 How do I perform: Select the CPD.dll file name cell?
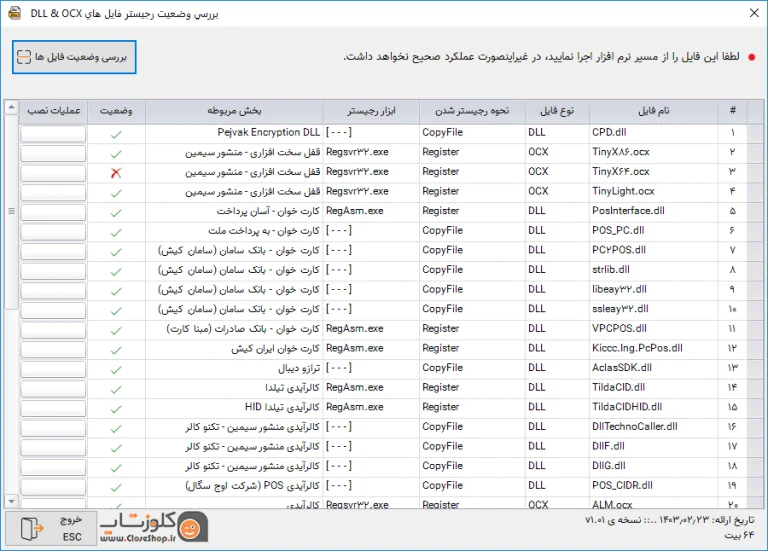[x=654, y=133]
